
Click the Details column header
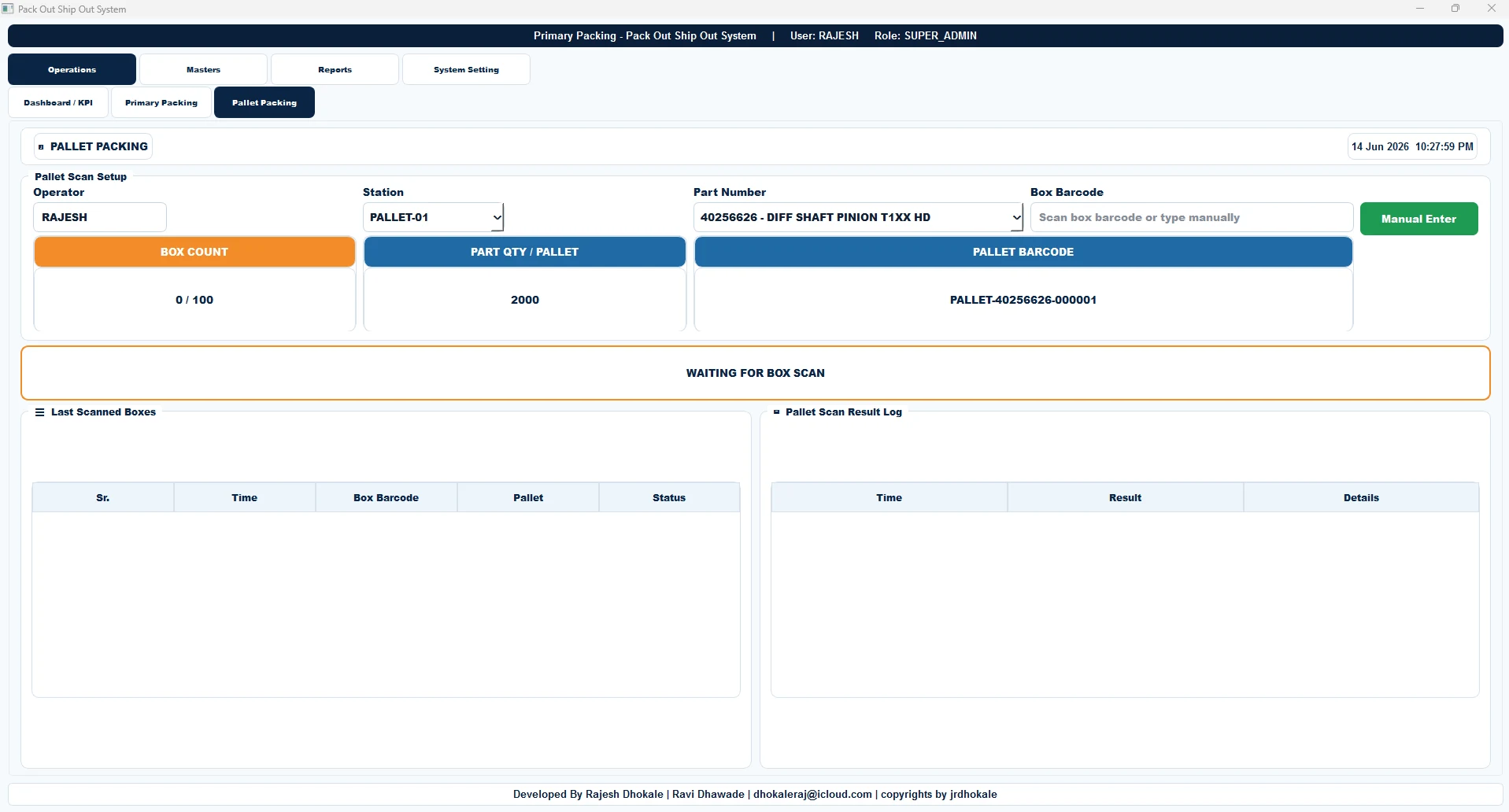point(1361,497)
